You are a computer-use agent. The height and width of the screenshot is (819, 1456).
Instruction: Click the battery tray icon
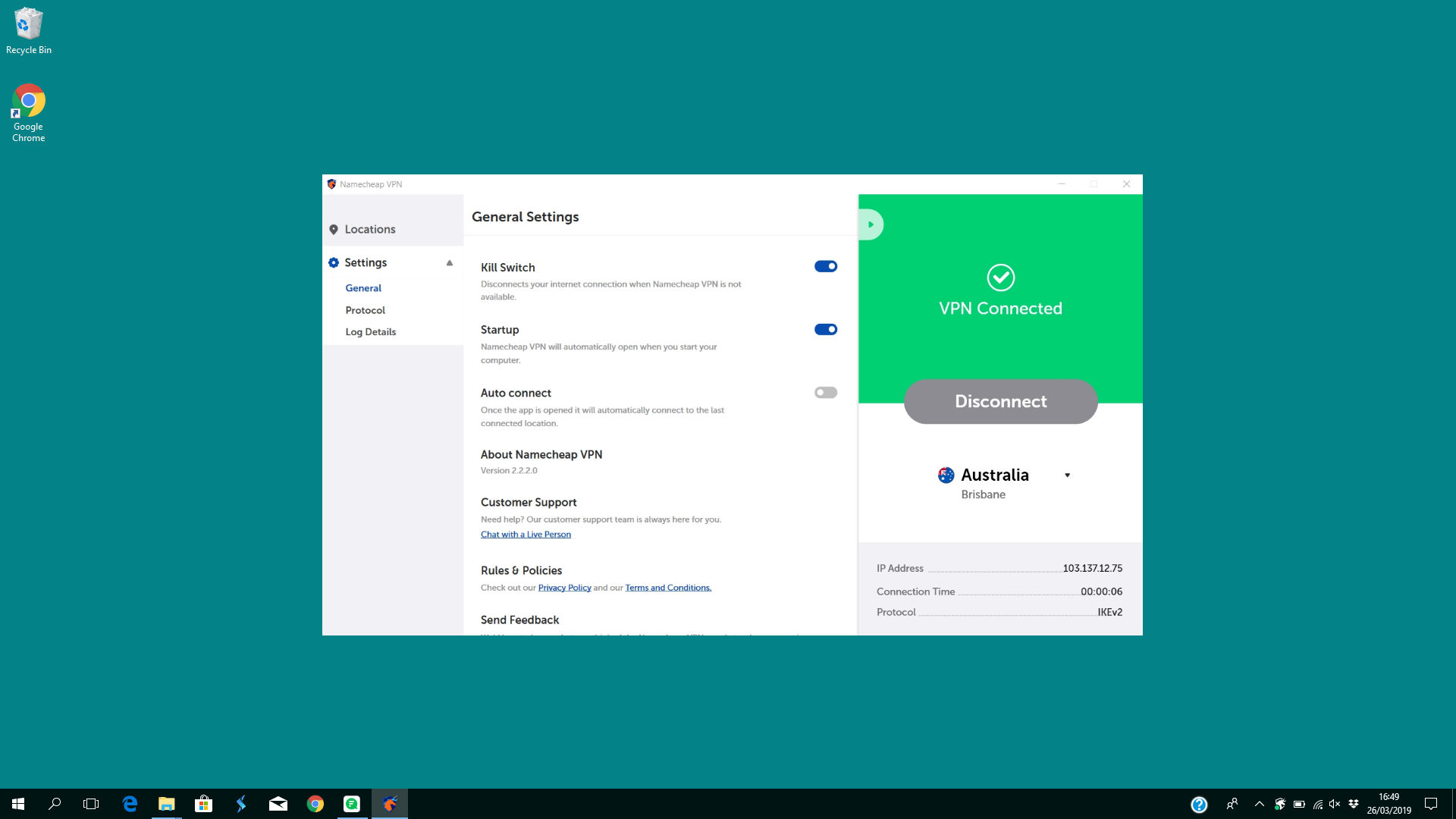1299,804
